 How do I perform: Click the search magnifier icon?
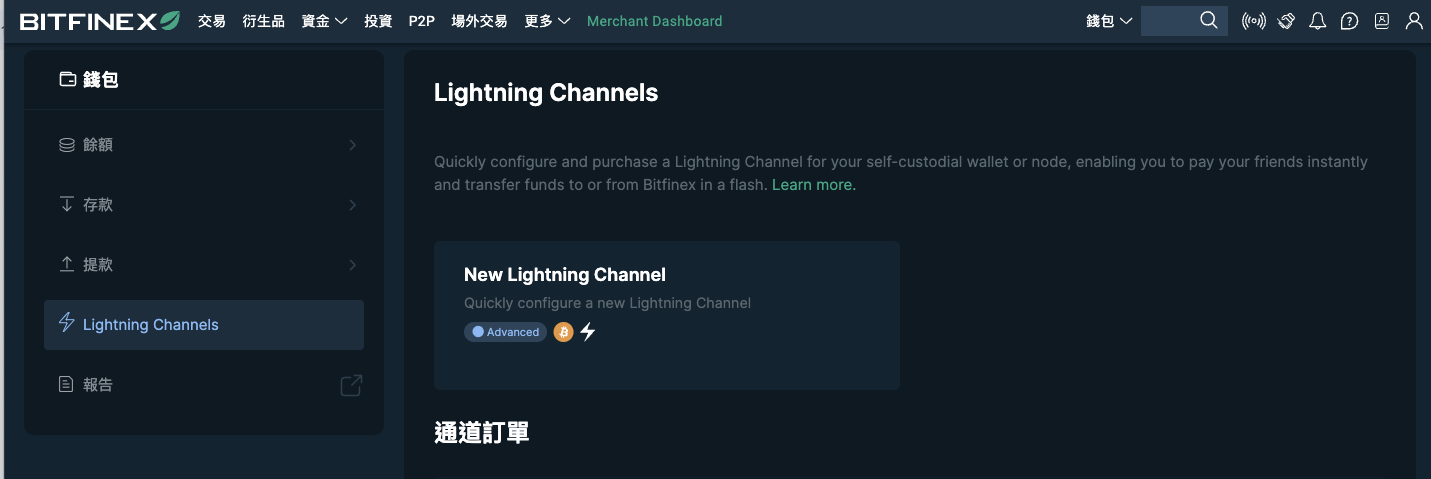point(1208,20)
